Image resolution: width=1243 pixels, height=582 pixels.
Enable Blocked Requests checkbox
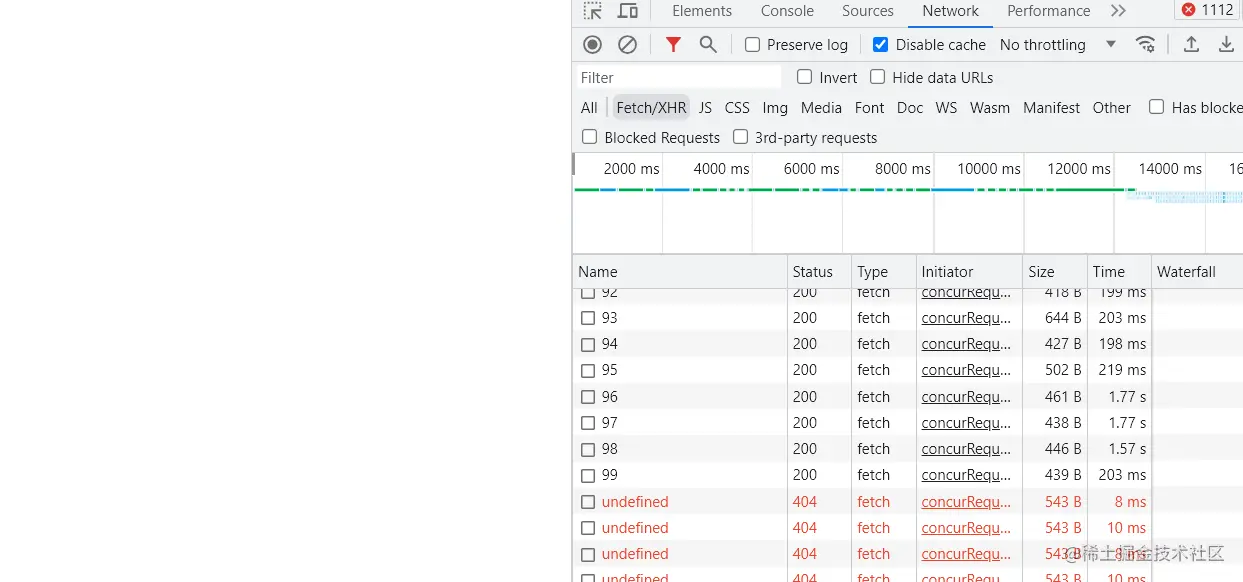[589, 137]
